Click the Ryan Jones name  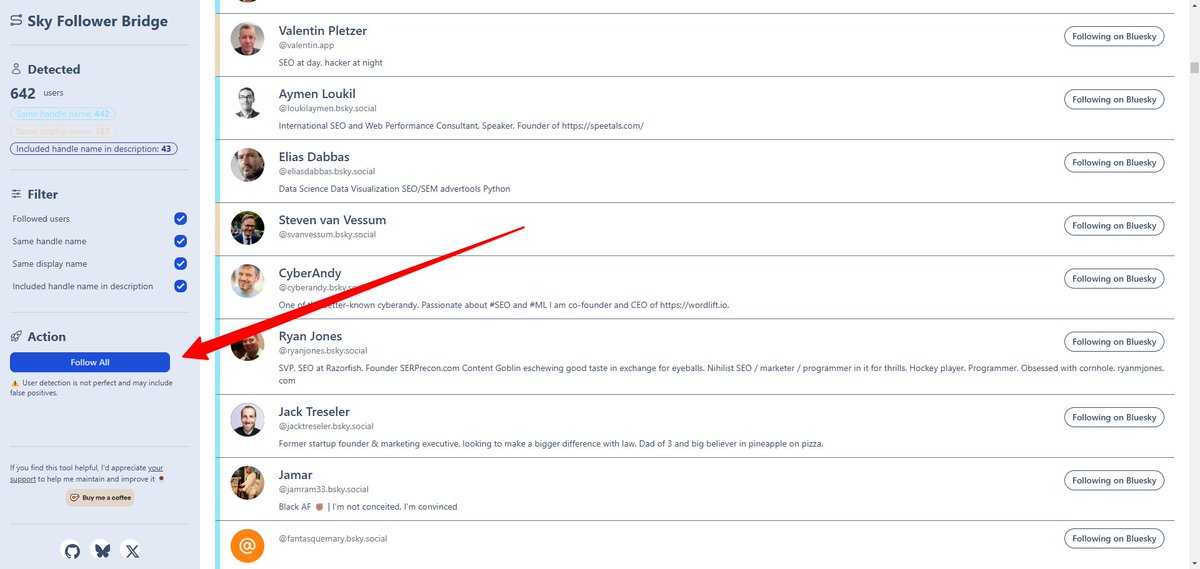(310, 336)
